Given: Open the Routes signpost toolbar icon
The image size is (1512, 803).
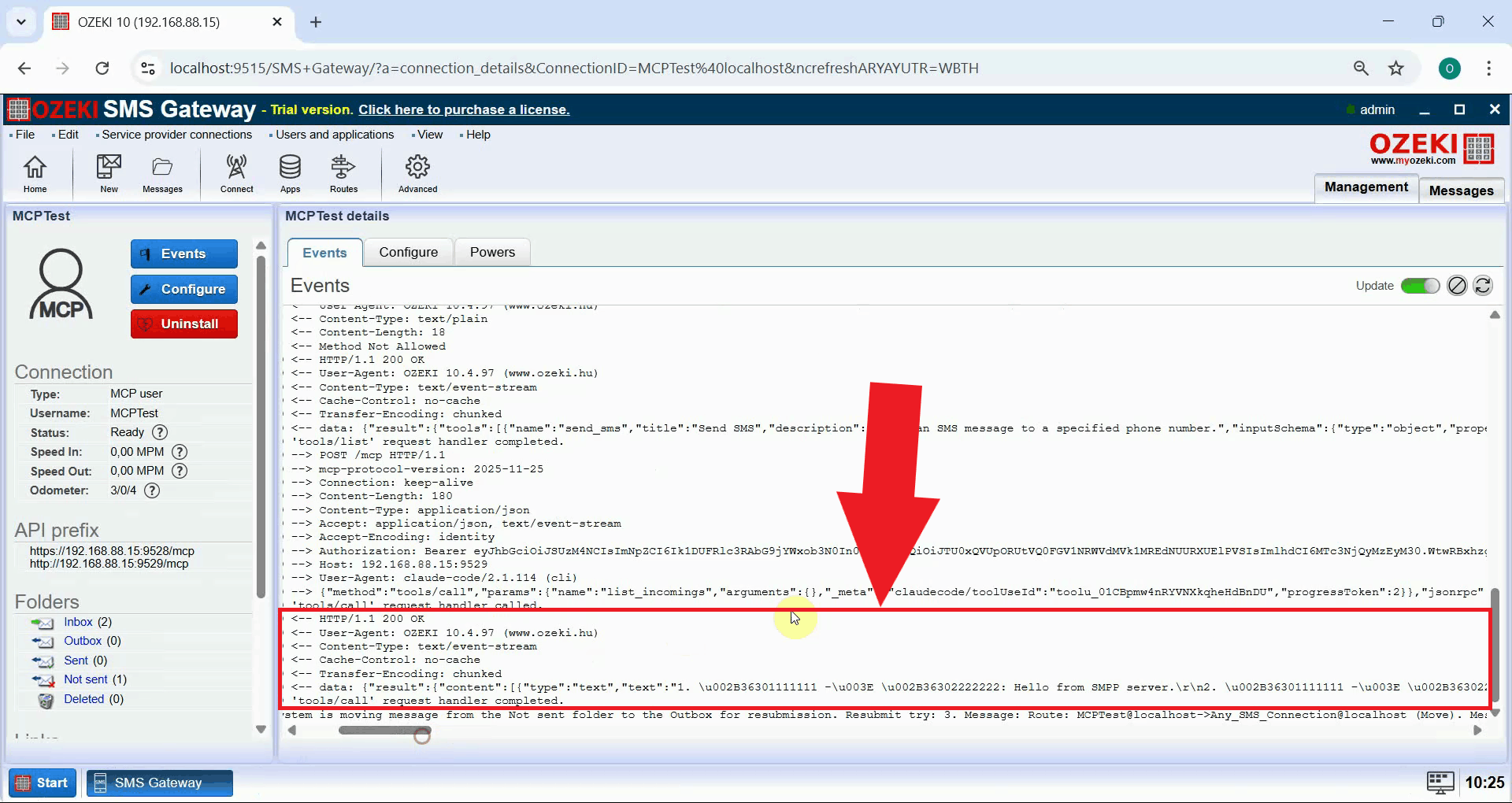Looking at the screenshot, I should (343, 173).
